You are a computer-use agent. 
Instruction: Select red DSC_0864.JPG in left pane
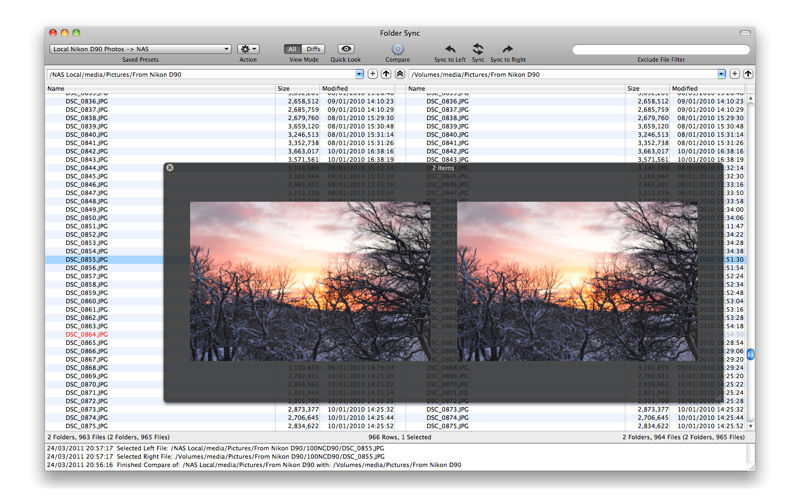tap(87, 335)
